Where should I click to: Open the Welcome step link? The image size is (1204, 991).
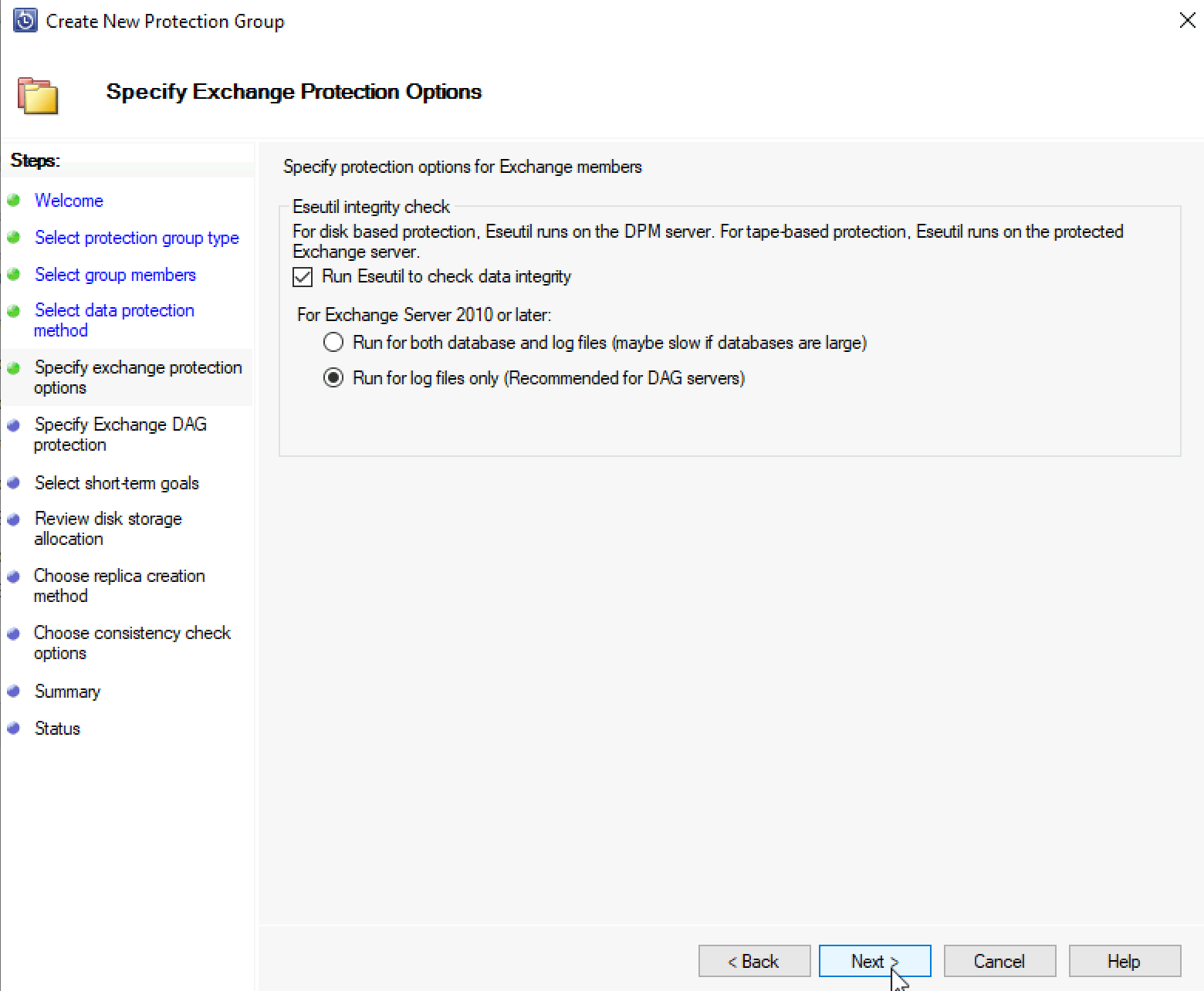click(69, 201)
